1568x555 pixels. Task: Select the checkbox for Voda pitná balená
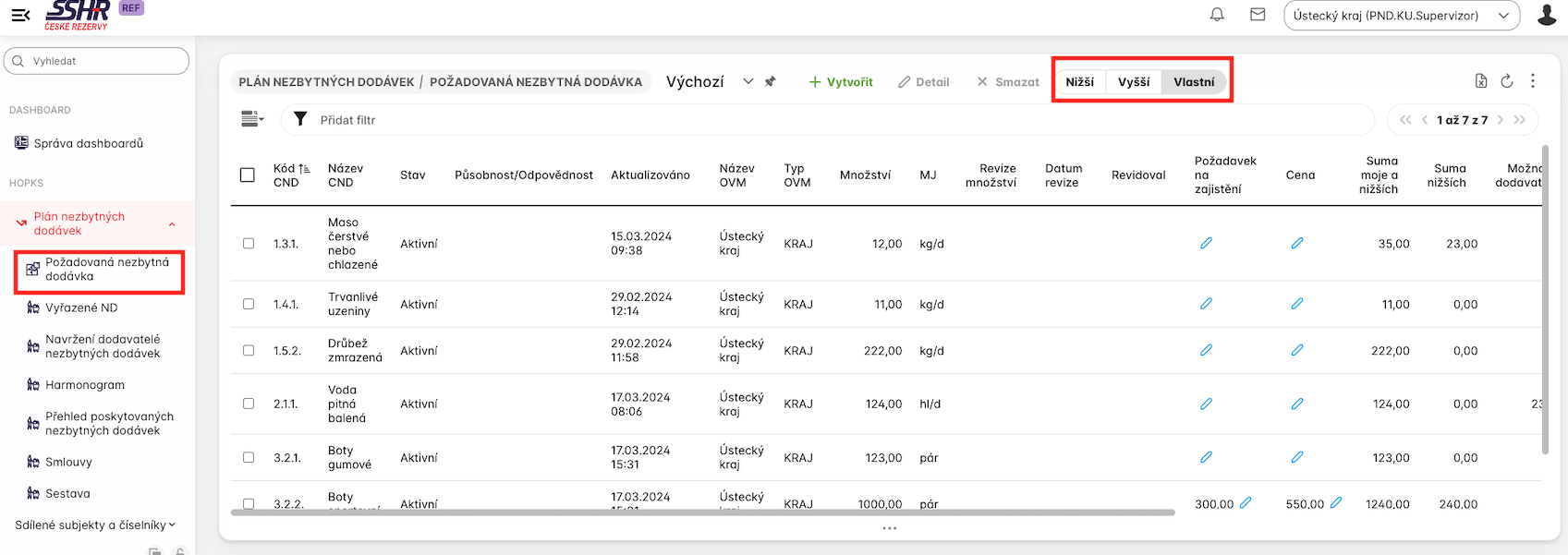pyautogui.click(x=249, y=404)
